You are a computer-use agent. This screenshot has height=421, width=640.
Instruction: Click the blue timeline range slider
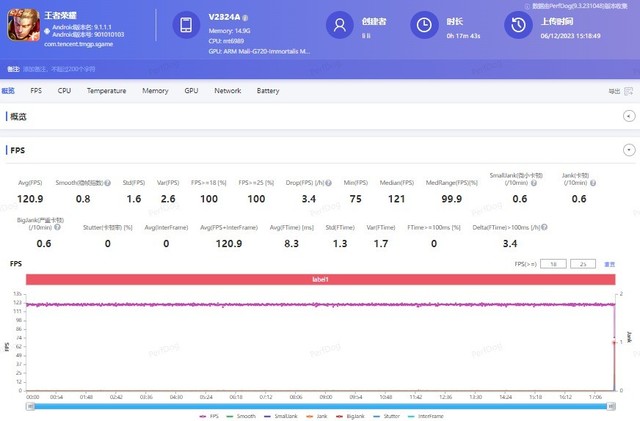[320, 405]
